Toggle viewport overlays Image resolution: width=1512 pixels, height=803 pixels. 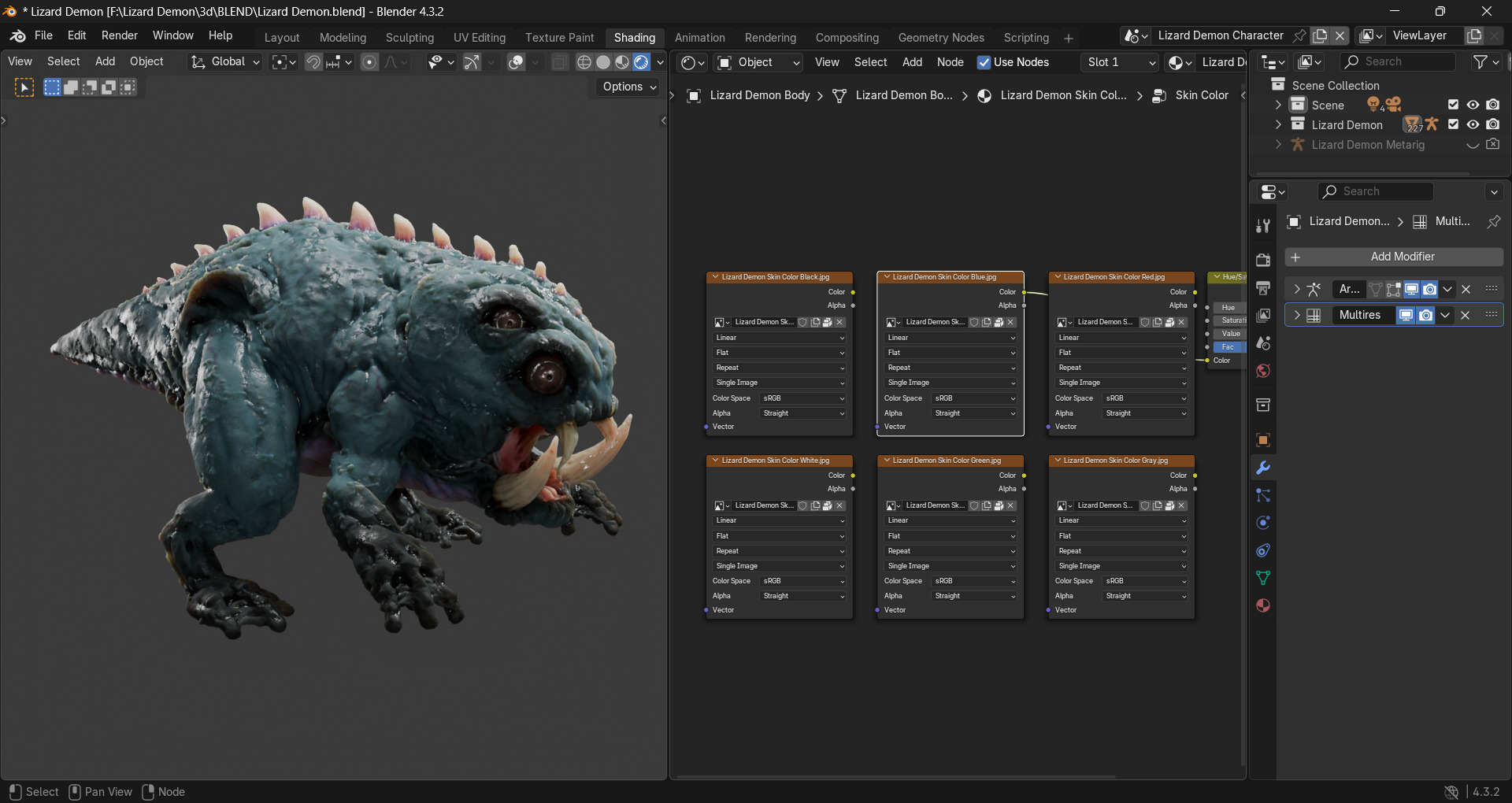click(516, 62)
